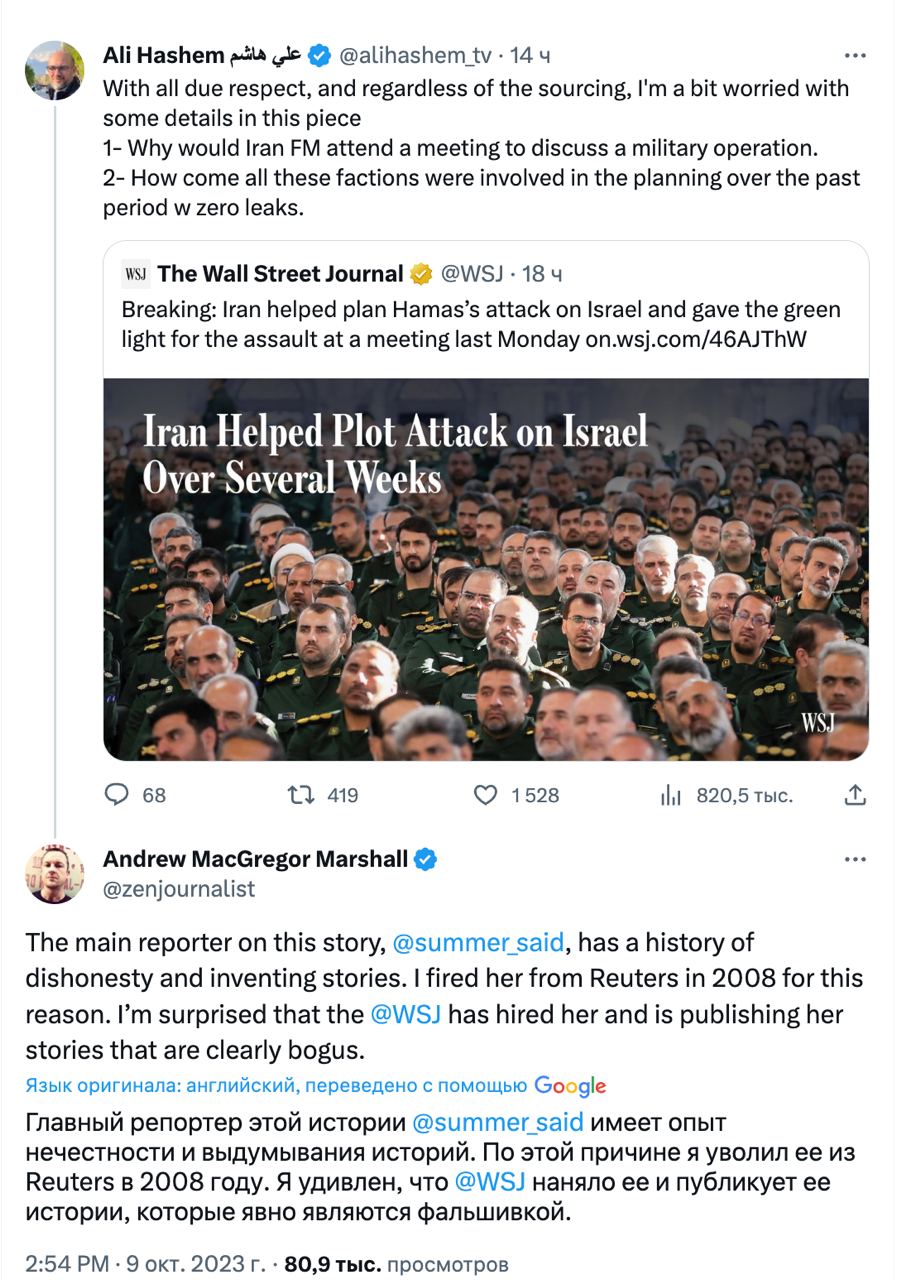The height and width of the screenshot is (1280, 897).
Task: Open view analytics icon showing 820,5 тыс.
Action: [x=670, y=796]
